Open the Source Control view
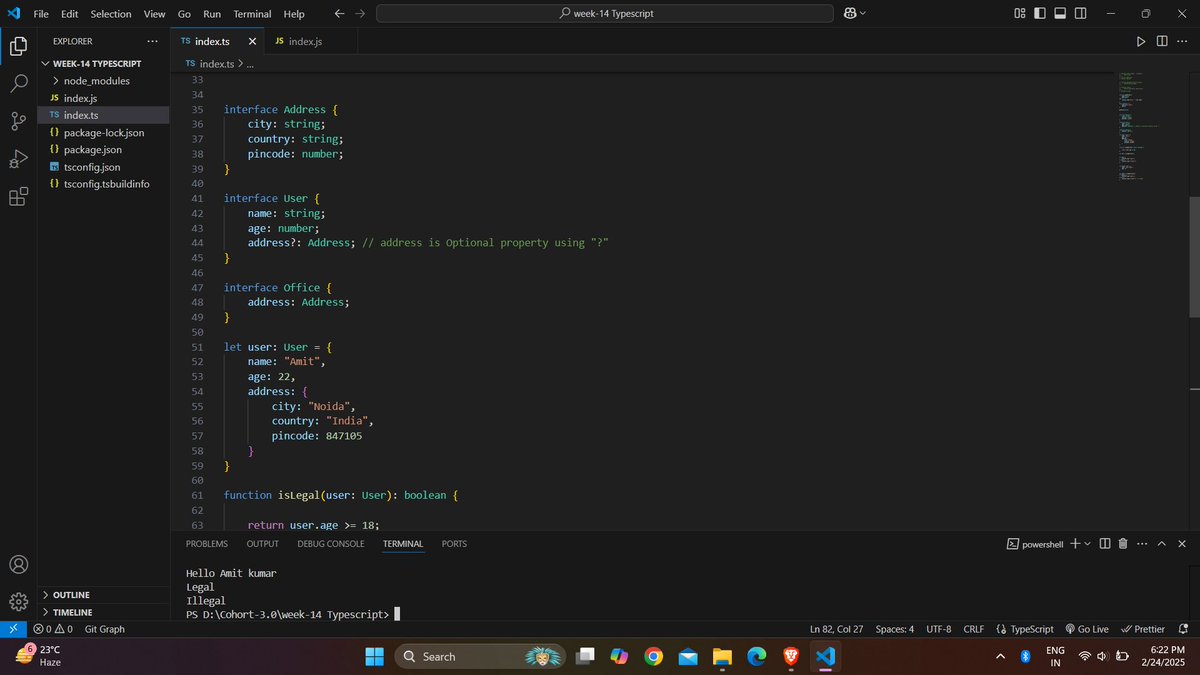The image size is (1200, 675). tap(18, 122)
